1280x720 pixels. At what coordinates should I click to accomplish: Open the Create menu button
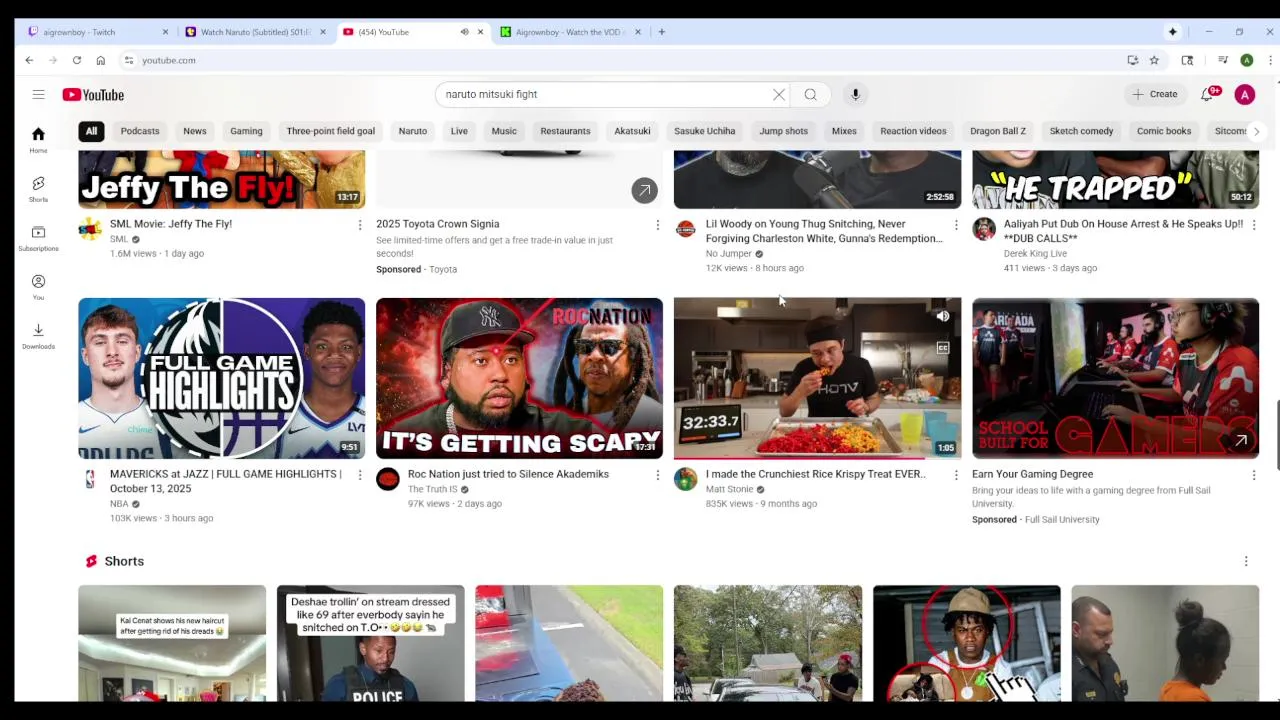[1155, 94]
